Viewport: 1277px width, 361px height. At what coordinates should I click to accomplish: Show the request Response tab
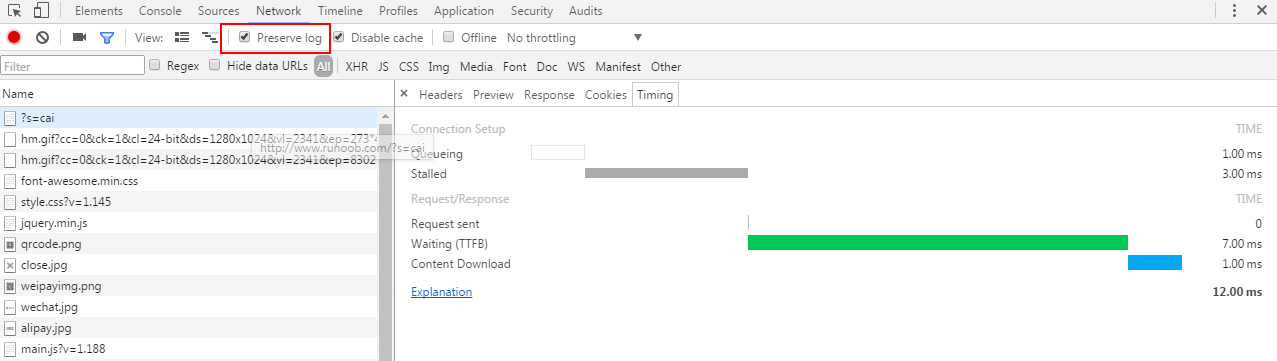pyautogui.click(x=549, y=95)
